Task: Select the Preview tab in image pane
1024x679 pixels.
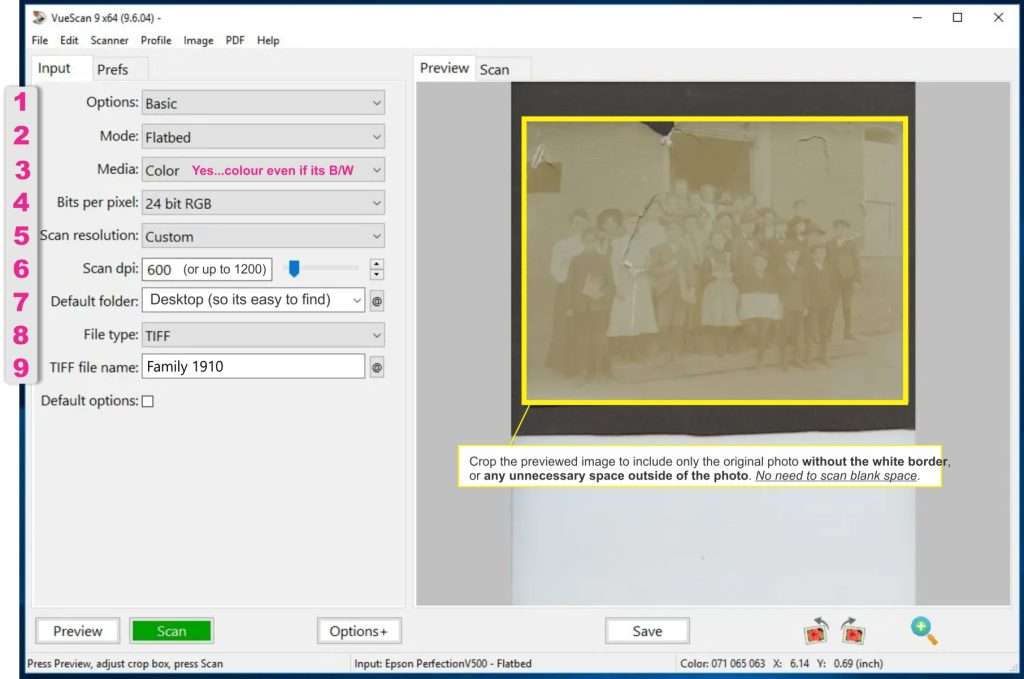Action: (x=444, y=68)
